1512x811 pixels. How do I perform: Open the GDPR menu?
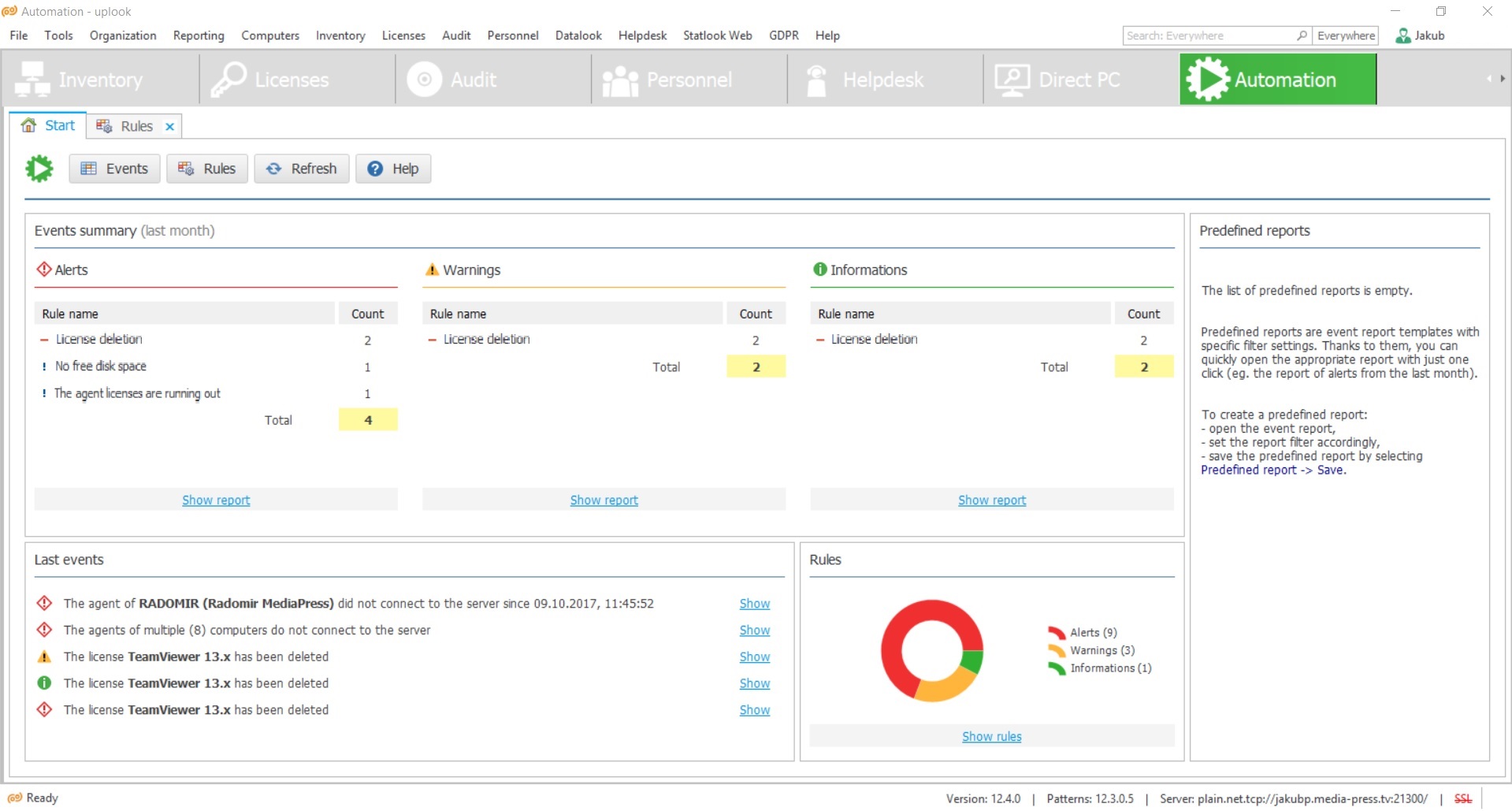click(784, 35)
